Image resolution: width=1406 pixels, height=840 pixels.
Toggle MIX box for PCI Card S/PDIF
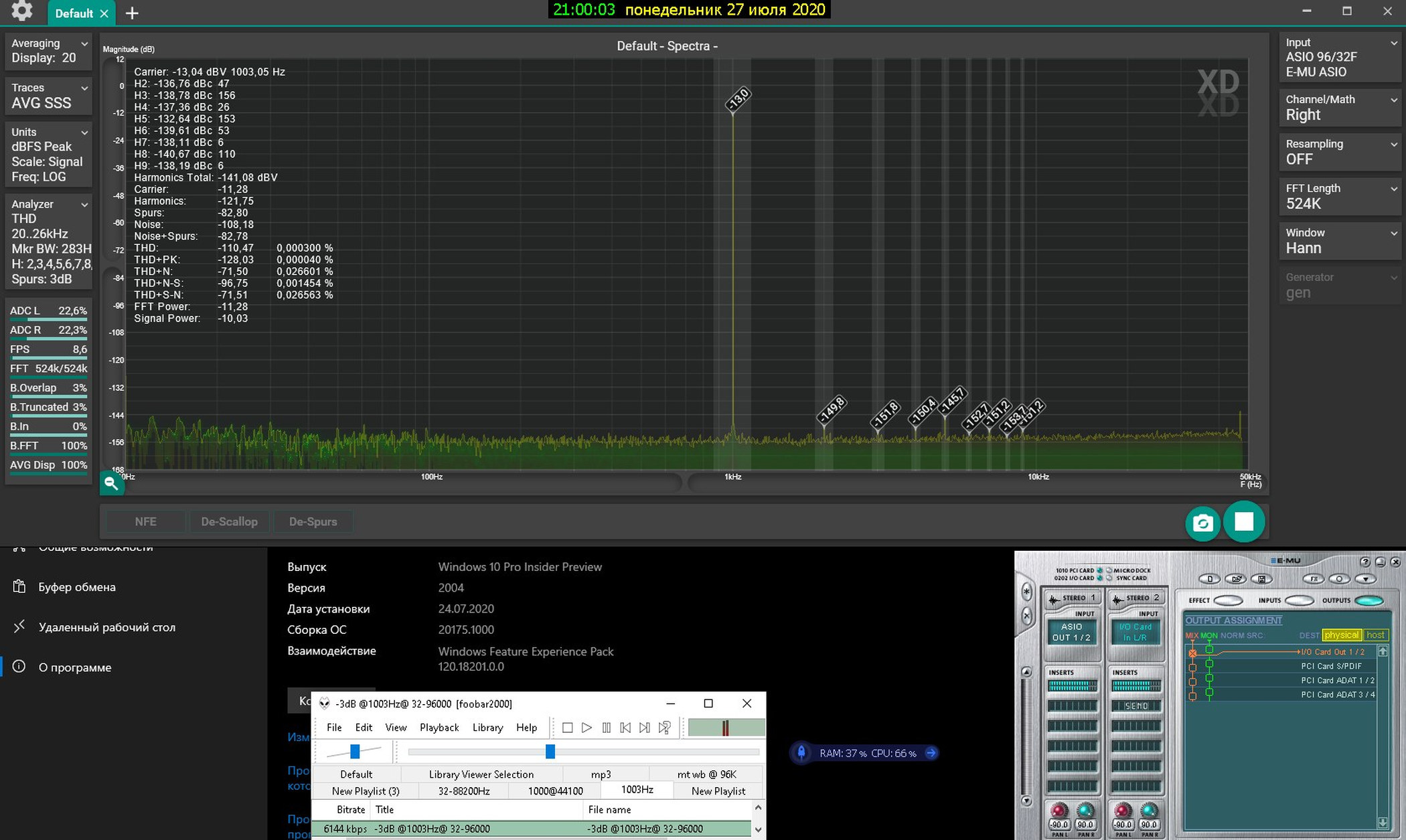[x=1192, y=667]
